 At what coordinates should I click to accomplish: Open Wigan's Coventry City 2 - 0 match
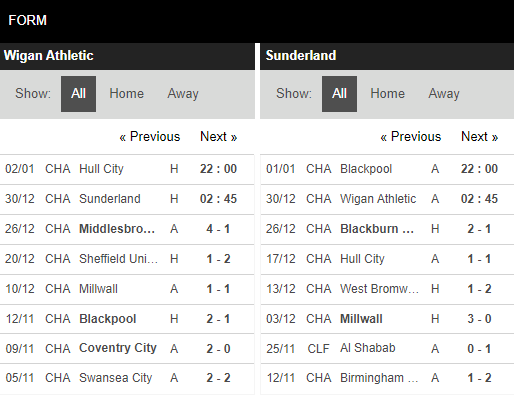tap(127, 349)
